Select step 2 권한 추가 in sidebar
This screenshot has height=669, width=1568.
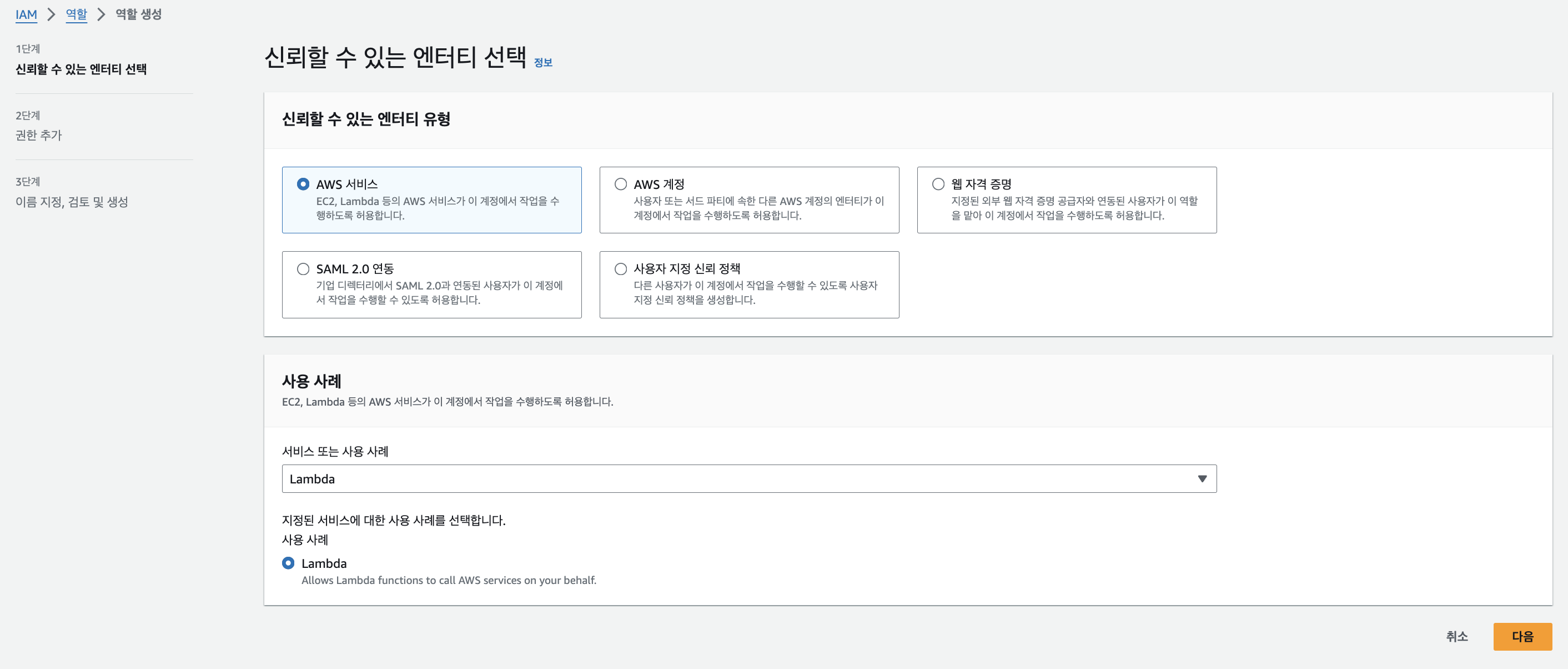click(x=39, y=135)
